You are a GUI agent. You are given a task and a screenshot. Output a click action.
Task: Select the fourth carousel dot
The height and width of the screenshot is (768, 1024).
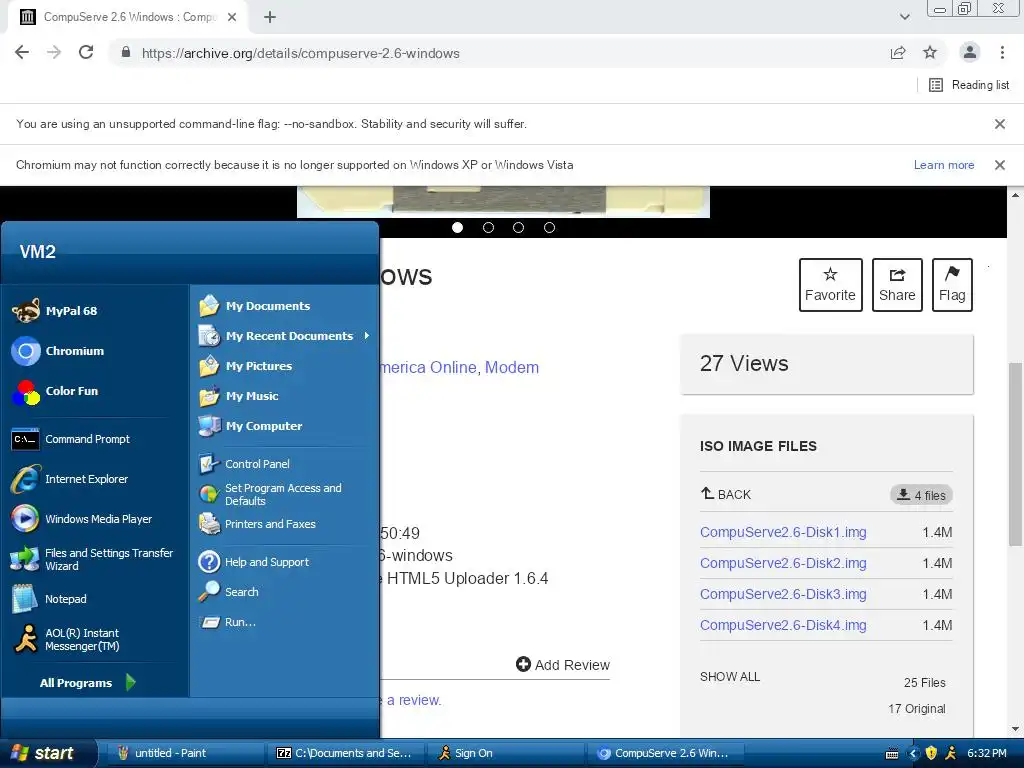549,227
